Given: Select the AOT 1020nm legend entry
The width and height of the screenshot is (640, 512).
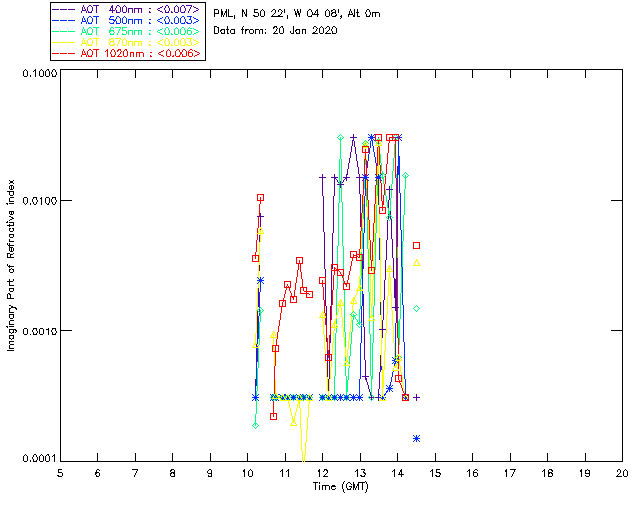Looking at the screenshot, I should point(127,53).
